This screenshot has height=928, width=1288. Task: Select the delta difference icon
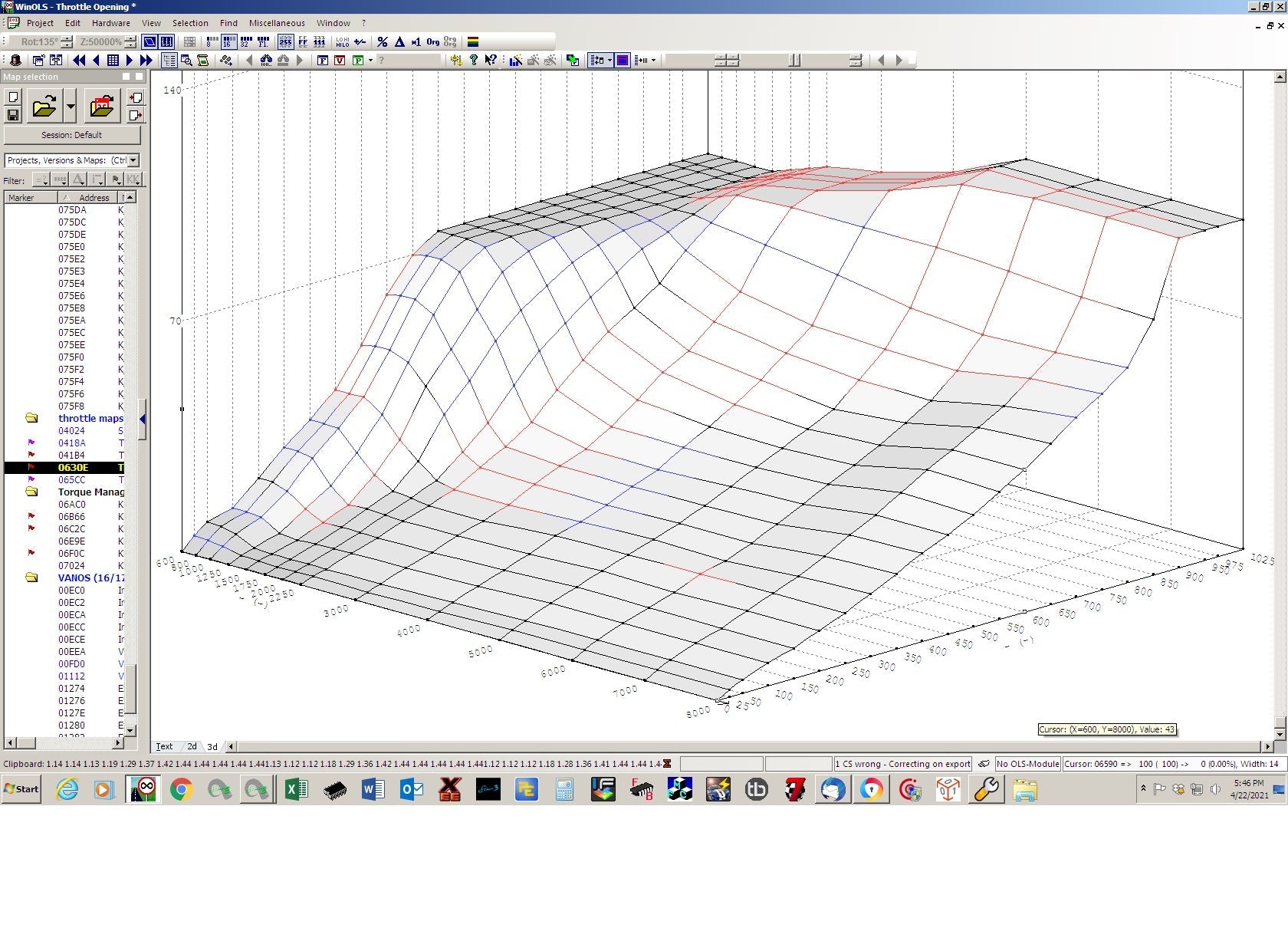399,42
